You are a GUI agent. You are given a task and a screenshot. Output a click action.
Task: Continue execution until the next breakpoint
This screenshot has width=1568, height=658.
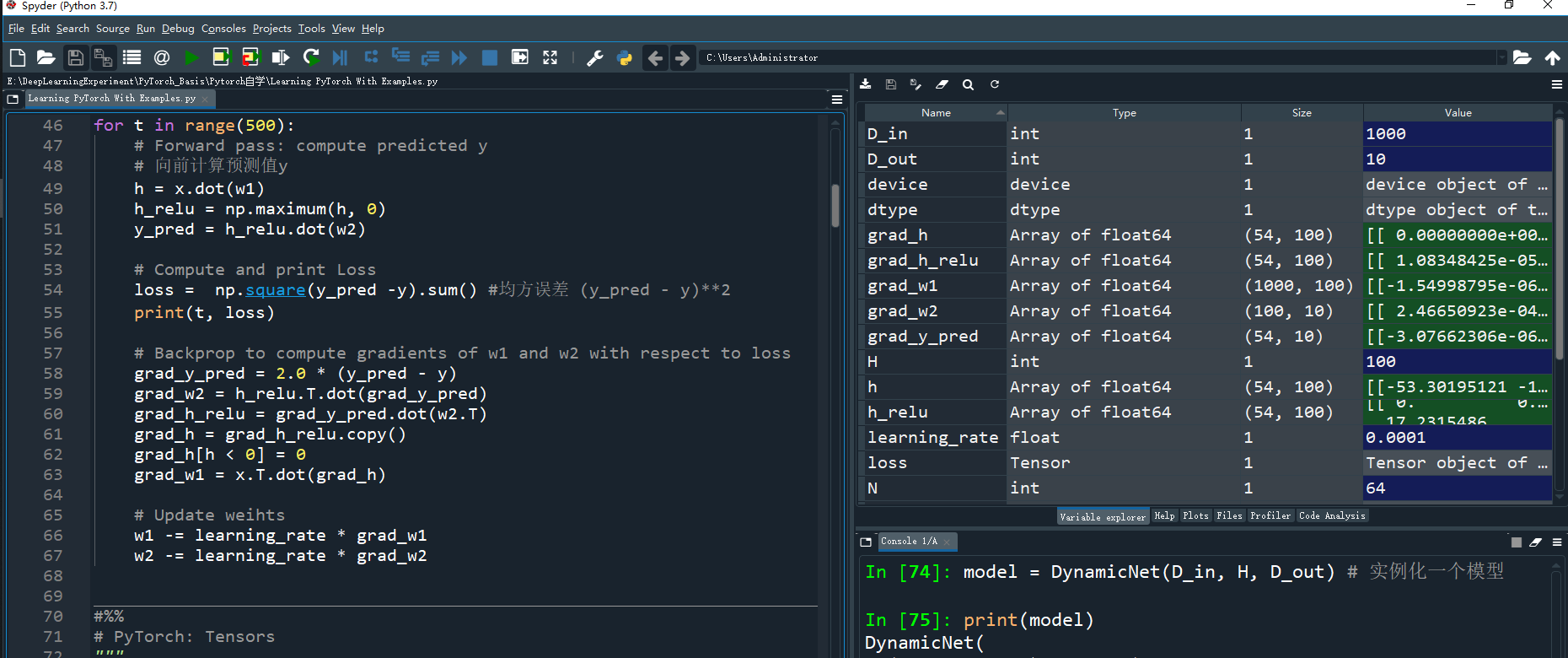pyautogui.click(x=459, y=57)
